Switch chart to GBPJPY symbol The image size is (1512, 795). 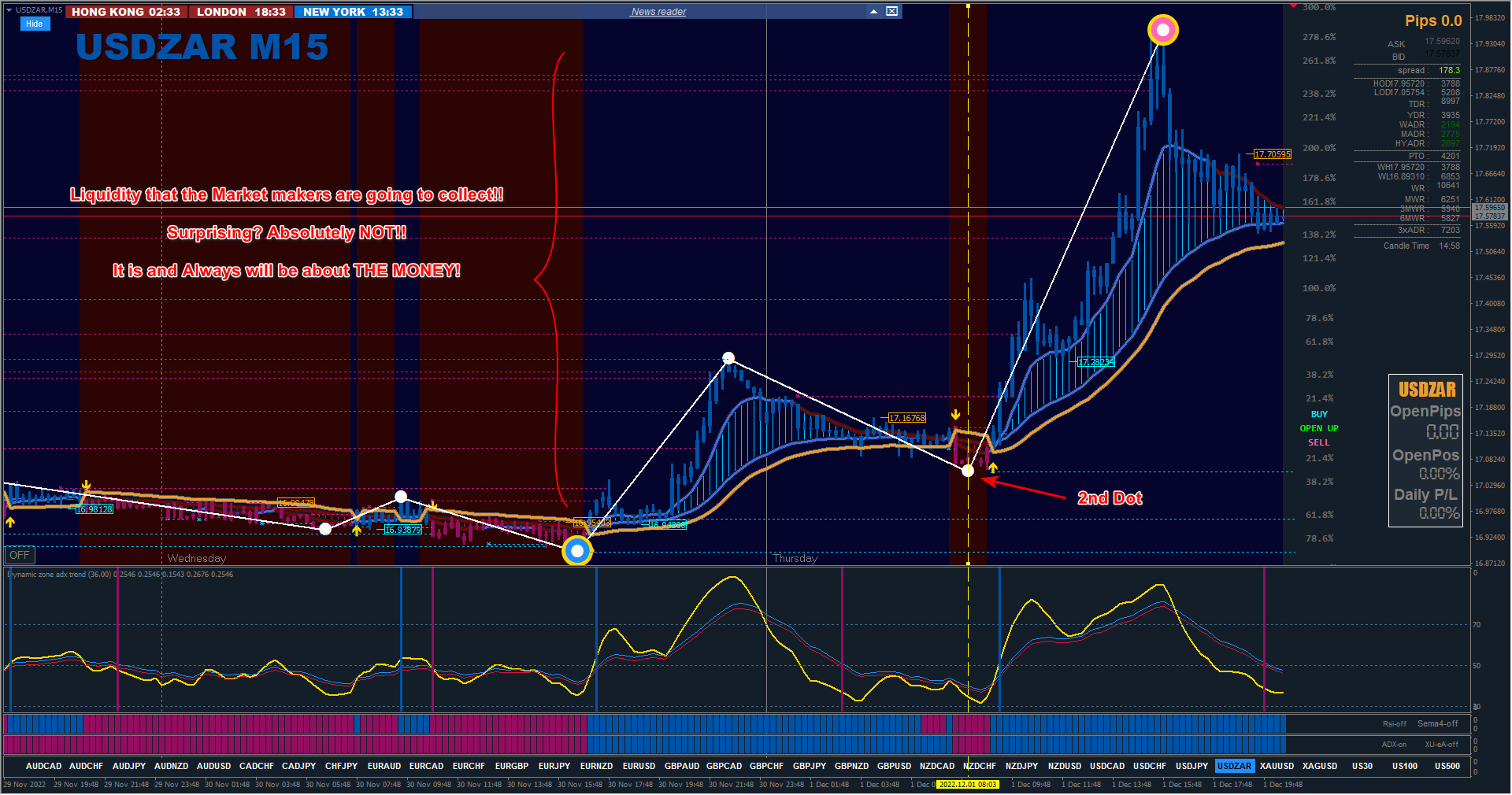coord(810,766)
